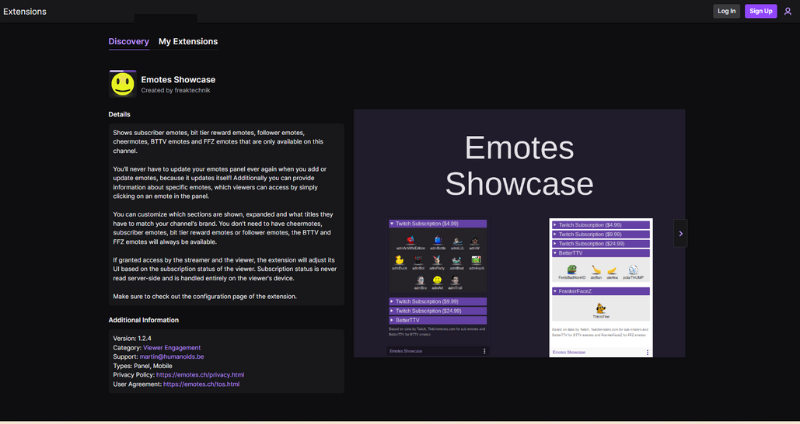800x424 pixels.
Task: Open the light panel's three-dot menu
Action: [647, 351]
